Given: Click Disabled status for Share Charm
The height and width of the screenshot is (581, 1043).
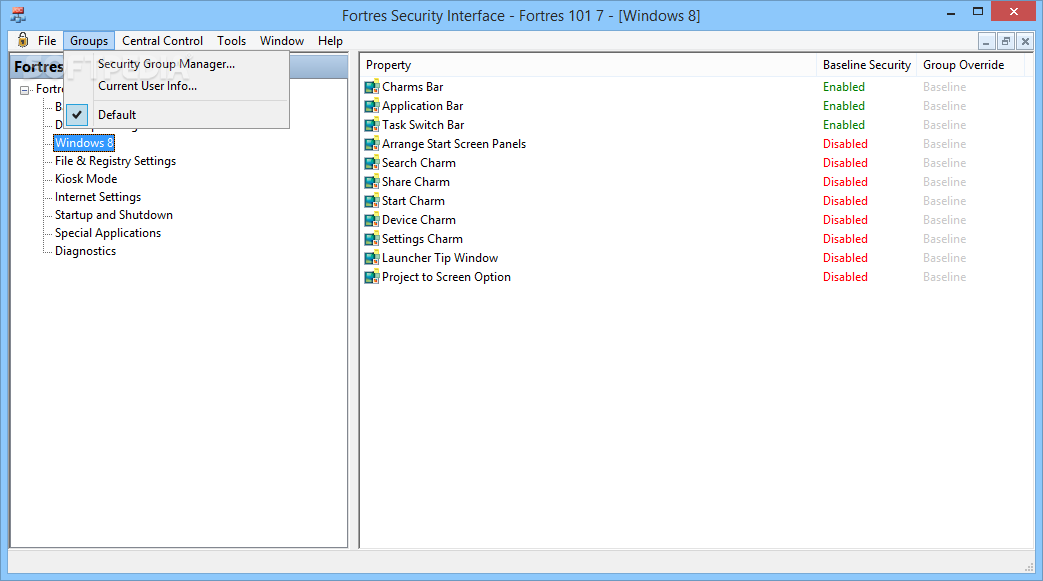Looking at the screenshot, I should [x=845, y=182].
